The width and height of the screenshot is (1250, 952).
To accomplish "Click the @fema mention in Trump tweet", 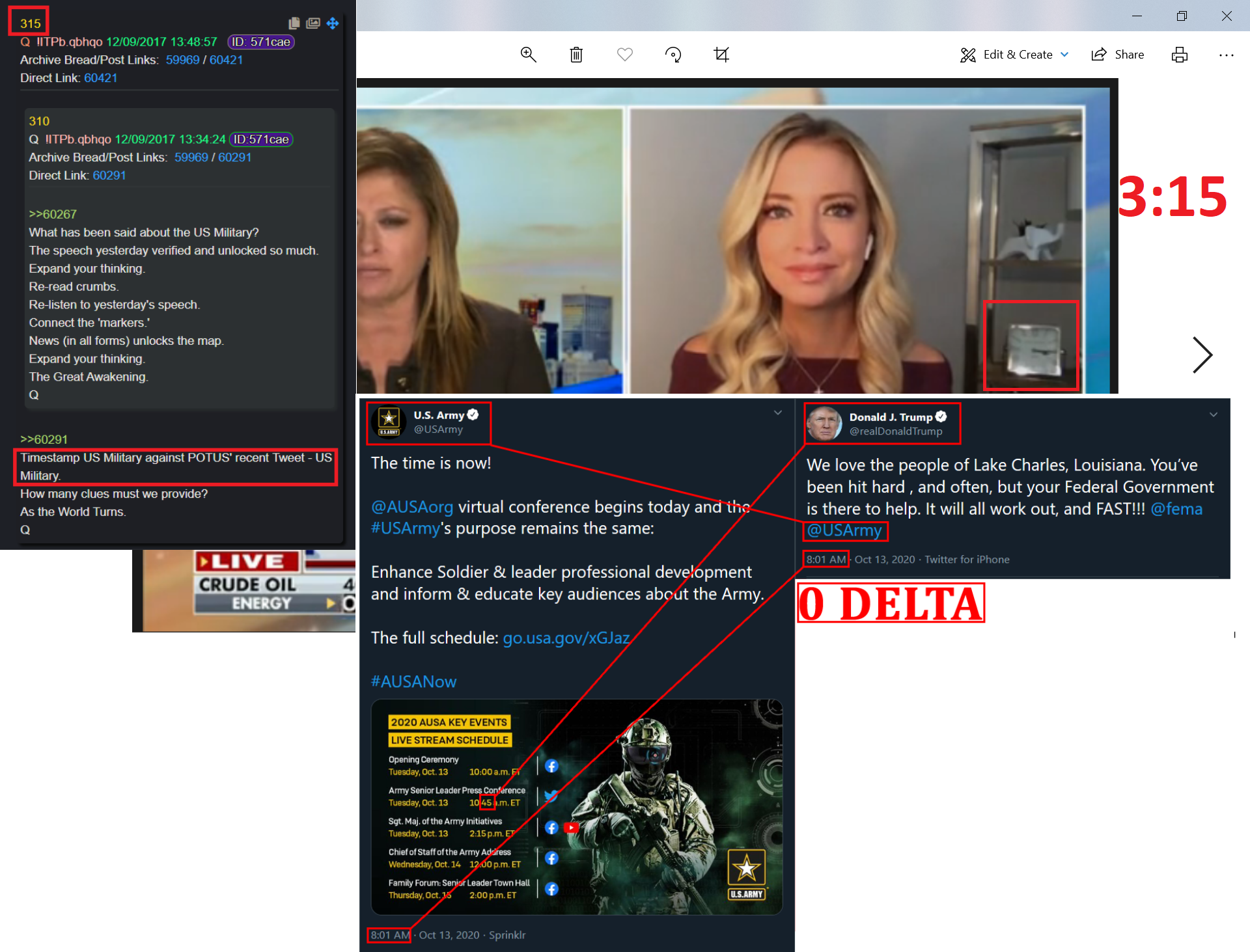I will click(1176, 509).
